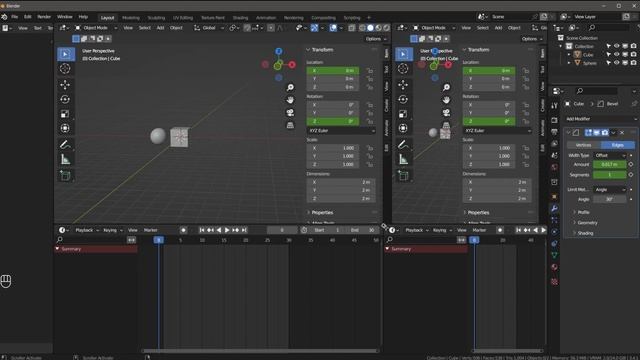This screenshot has height=360, width=640.
Task: Switch to the Shading workspace tab
Action: click(240, 18)
